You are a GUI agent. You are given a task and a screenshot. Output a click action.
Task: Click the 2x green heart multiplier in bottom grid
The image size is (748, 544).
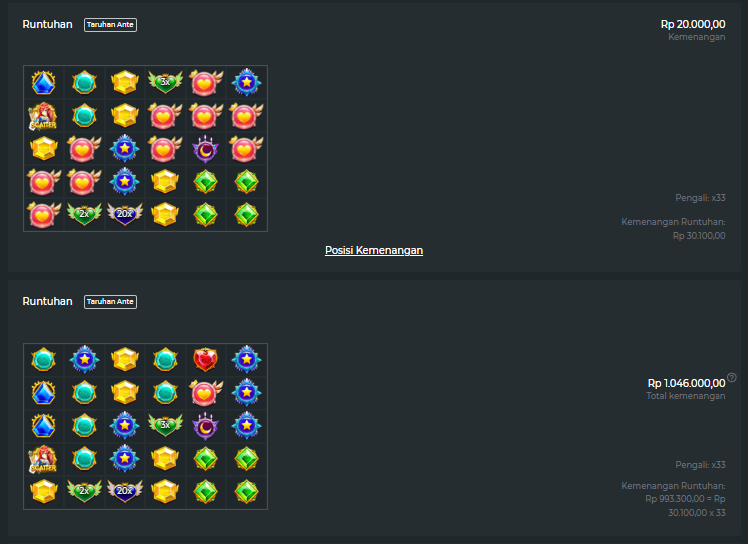84,491
